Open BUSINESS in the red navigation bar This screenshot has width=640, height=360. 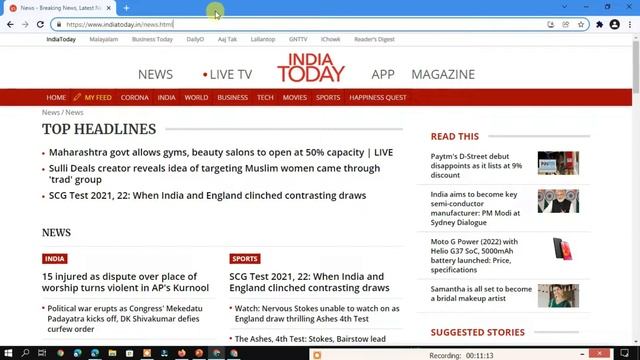click(233, 98)
